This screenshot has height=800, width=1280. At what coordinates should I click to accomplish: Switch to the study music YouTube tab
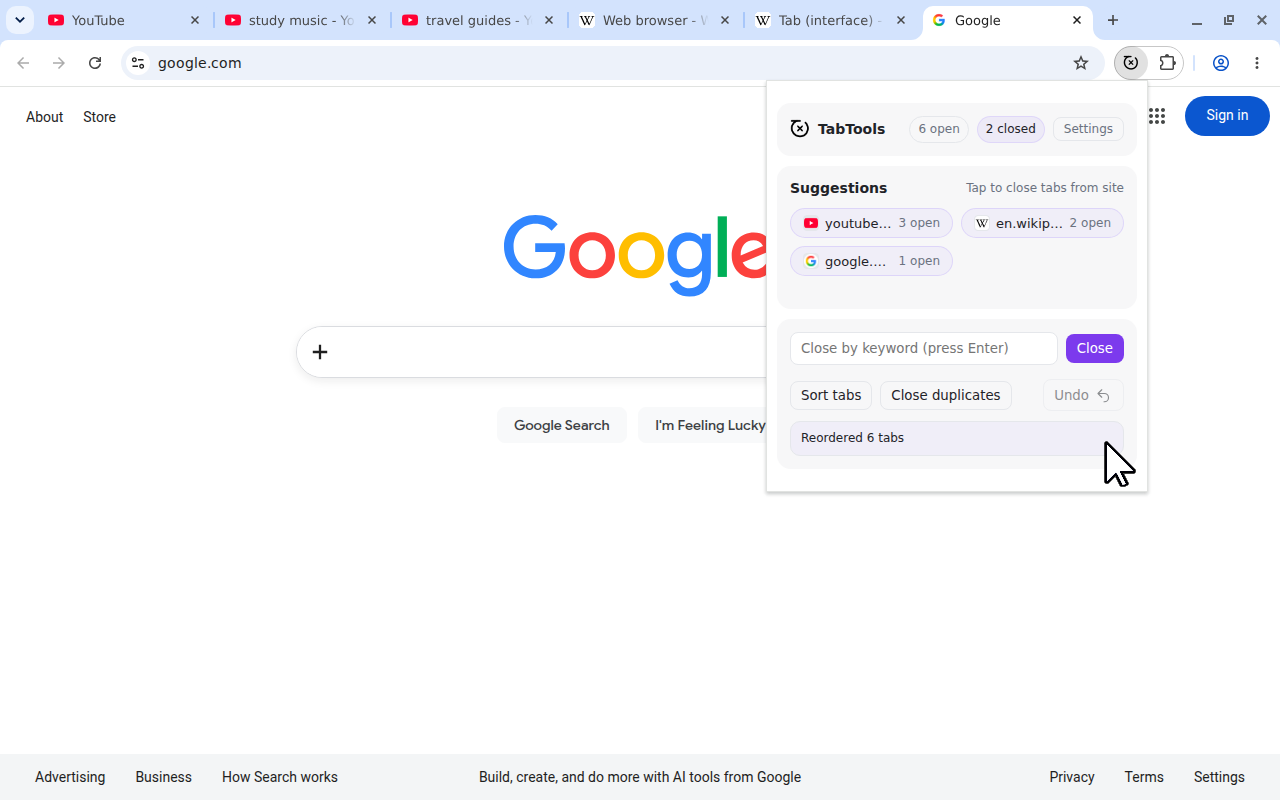(x=301, y=20)
